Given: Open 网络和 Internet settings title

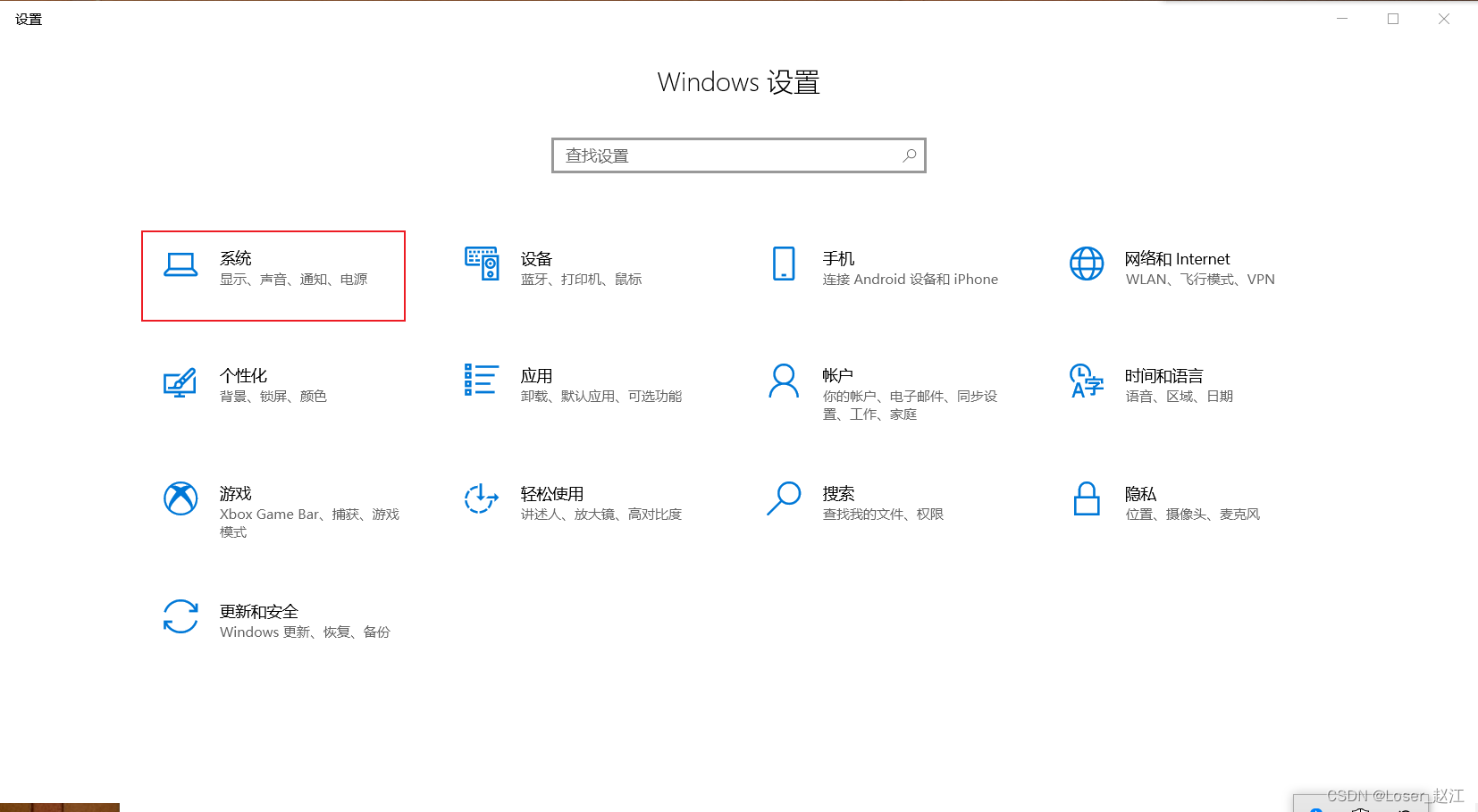Looking at the screenshot, I should coord(1177,259).
